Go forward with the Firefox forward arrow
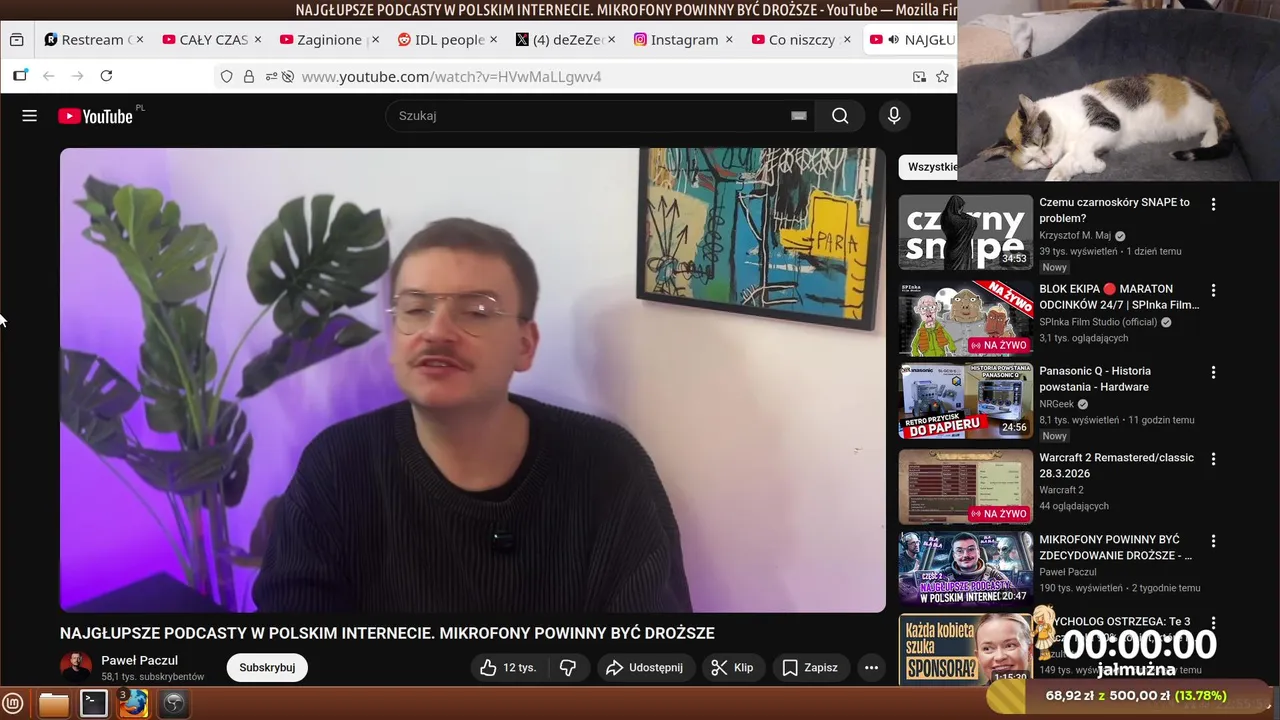Screen dimensions: 1280x720 tap(77, 76)
